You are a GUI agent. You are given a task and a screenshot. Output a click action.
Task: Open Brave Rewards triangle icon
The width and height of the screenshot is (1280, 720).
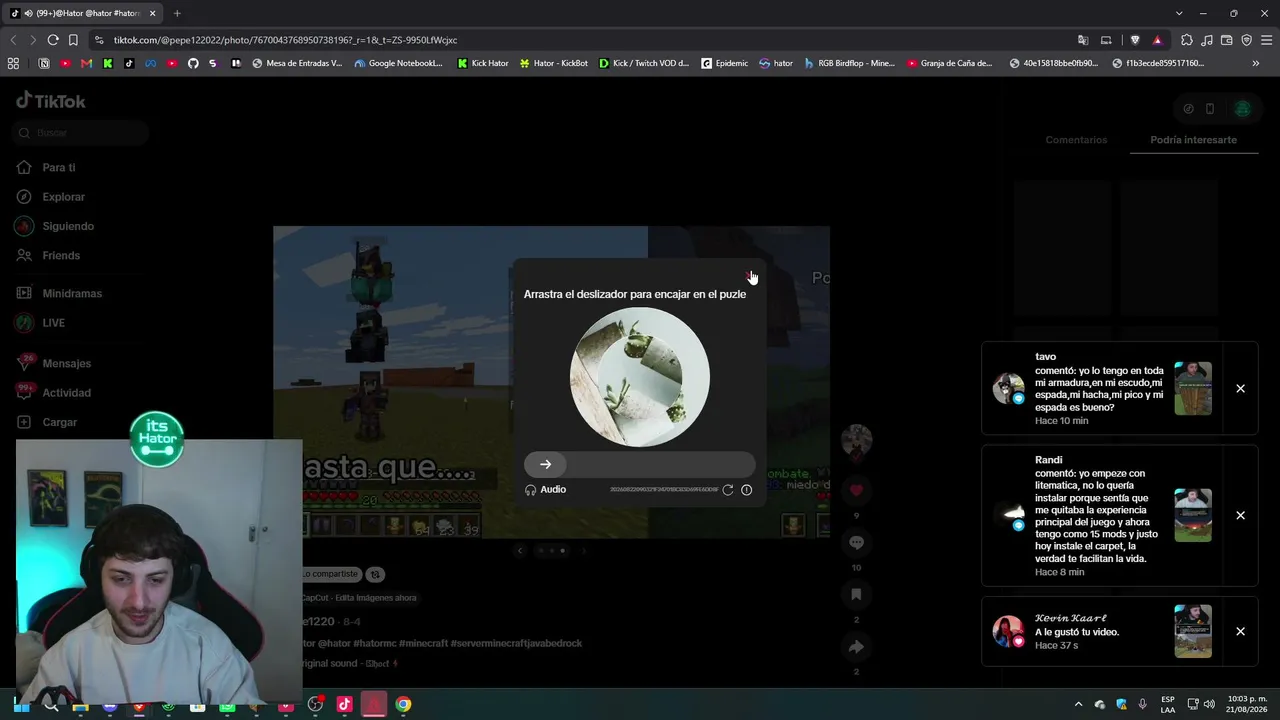click(x=1157, y=40)
